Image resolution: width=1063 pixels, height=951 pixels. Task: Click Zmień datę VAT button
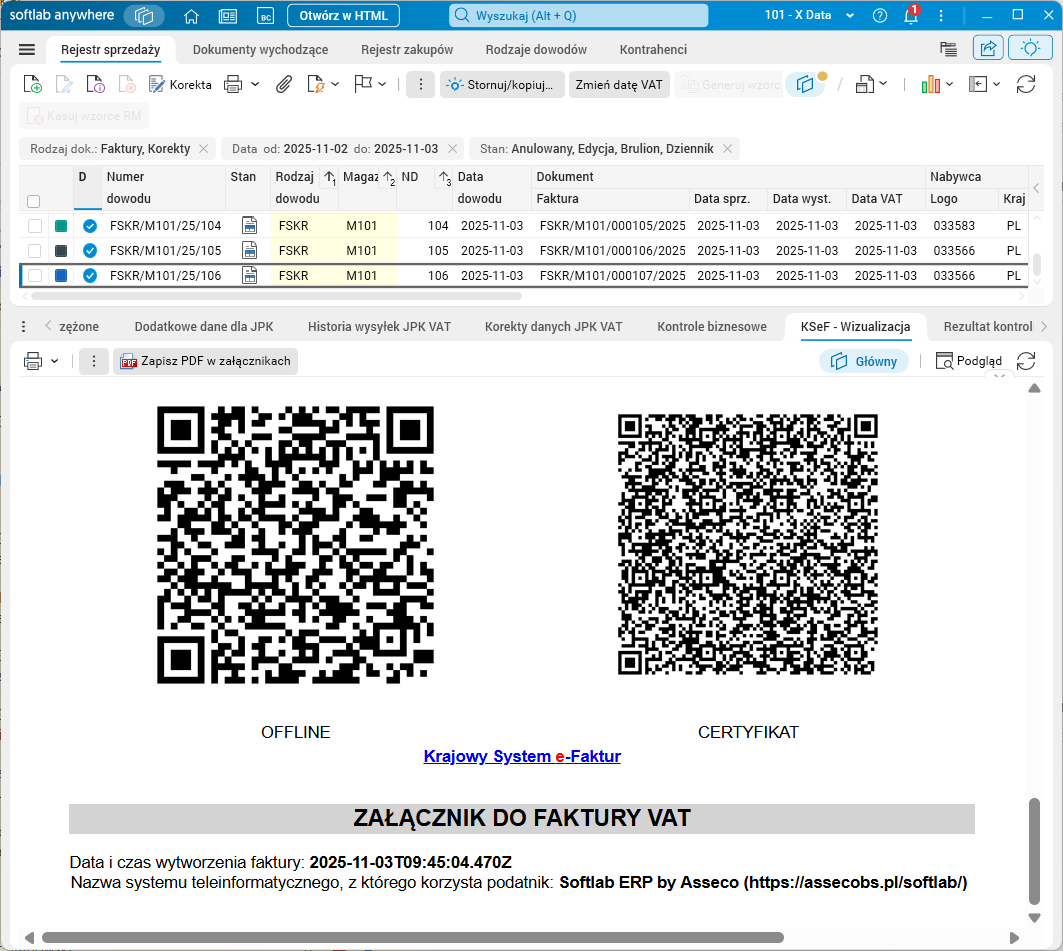click(x=619, y=85)
